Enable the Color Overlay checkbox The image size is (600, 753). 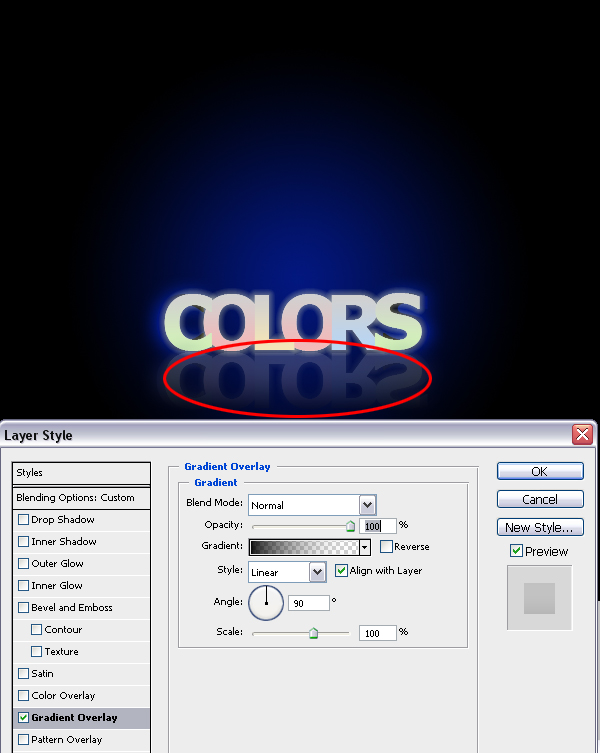pyautogui.click(x=23, y=696)
